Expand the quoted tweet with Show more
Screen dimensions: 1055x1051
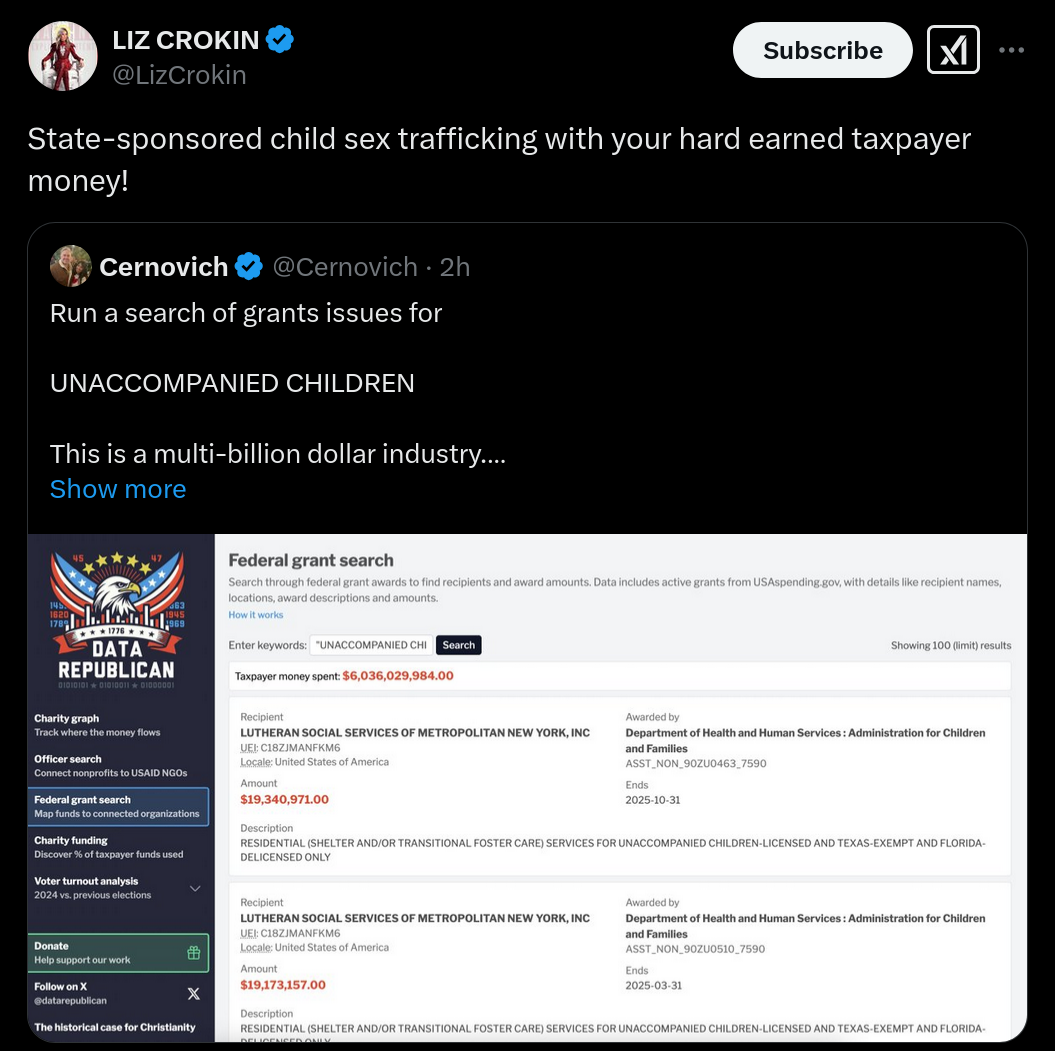point(118,489)
